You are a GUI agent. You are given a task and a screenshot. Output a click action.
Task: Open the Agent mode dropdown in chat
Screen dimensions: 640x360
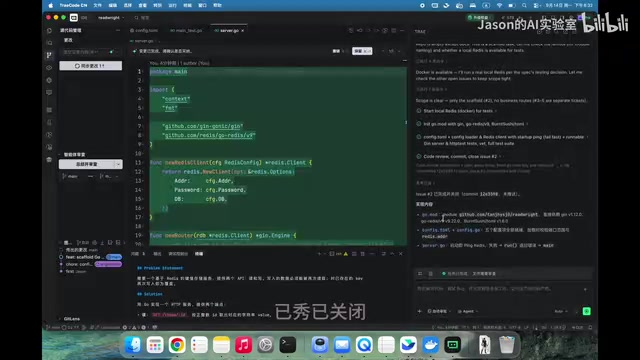pos(468,311)
